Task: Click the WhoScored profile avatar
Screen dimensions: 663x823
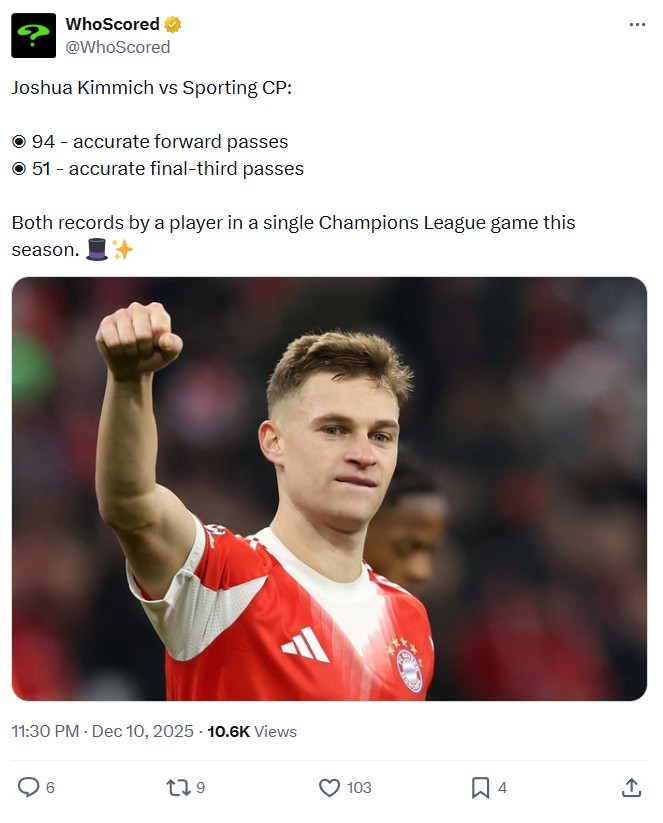Action: coord(34,35)
